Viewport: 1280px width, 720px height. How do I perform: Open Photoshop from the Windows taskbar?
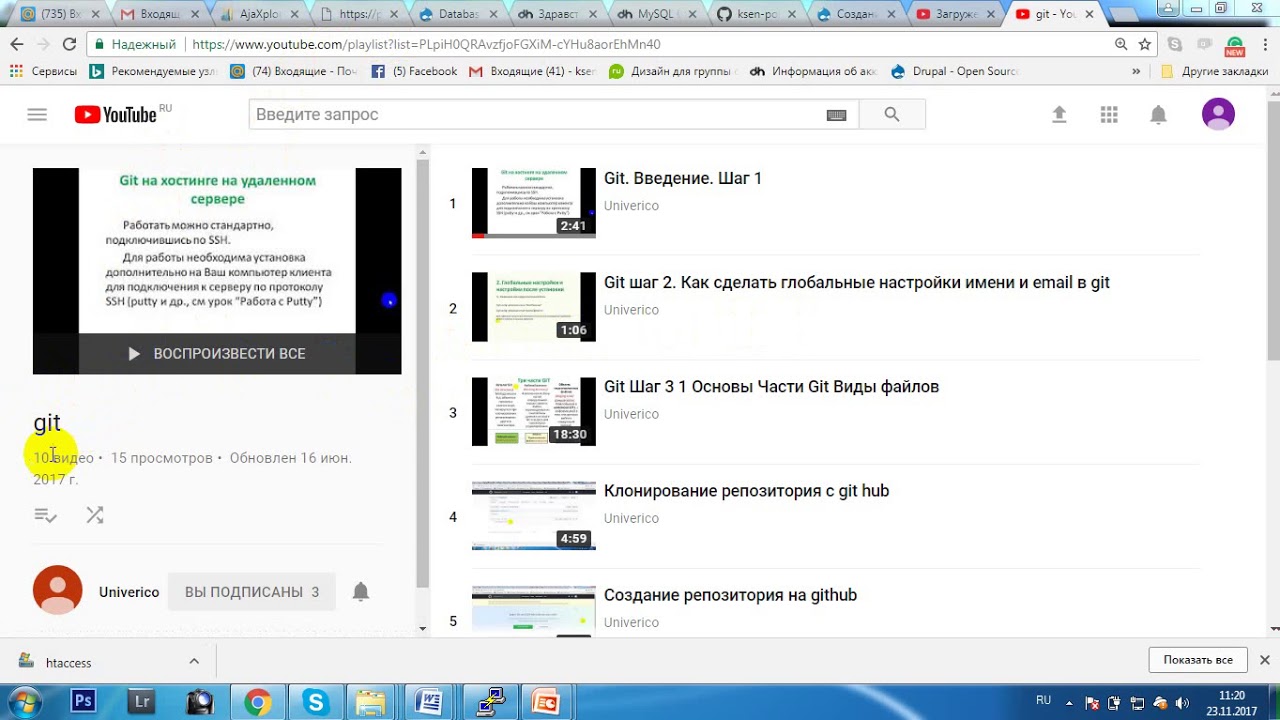coord(84,701)
